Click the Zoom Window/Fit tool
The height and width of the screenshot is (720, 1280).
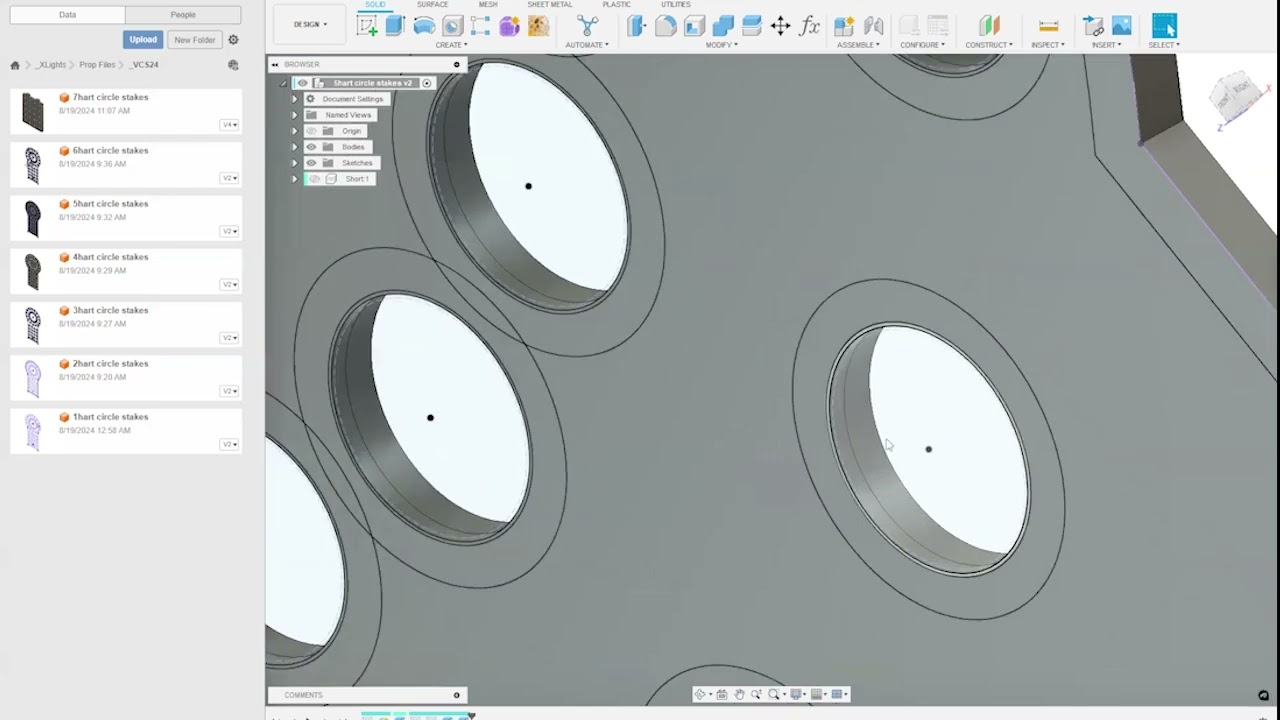point(774,694)
